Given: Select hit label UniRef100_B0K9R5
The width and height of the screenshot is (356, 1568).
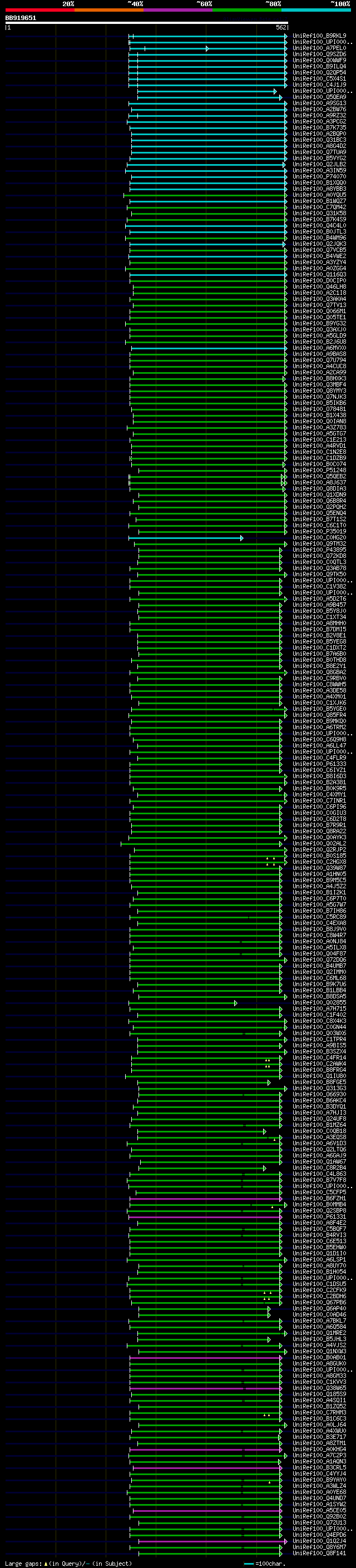Looking at the screenshot, I should tap(319, 789).
